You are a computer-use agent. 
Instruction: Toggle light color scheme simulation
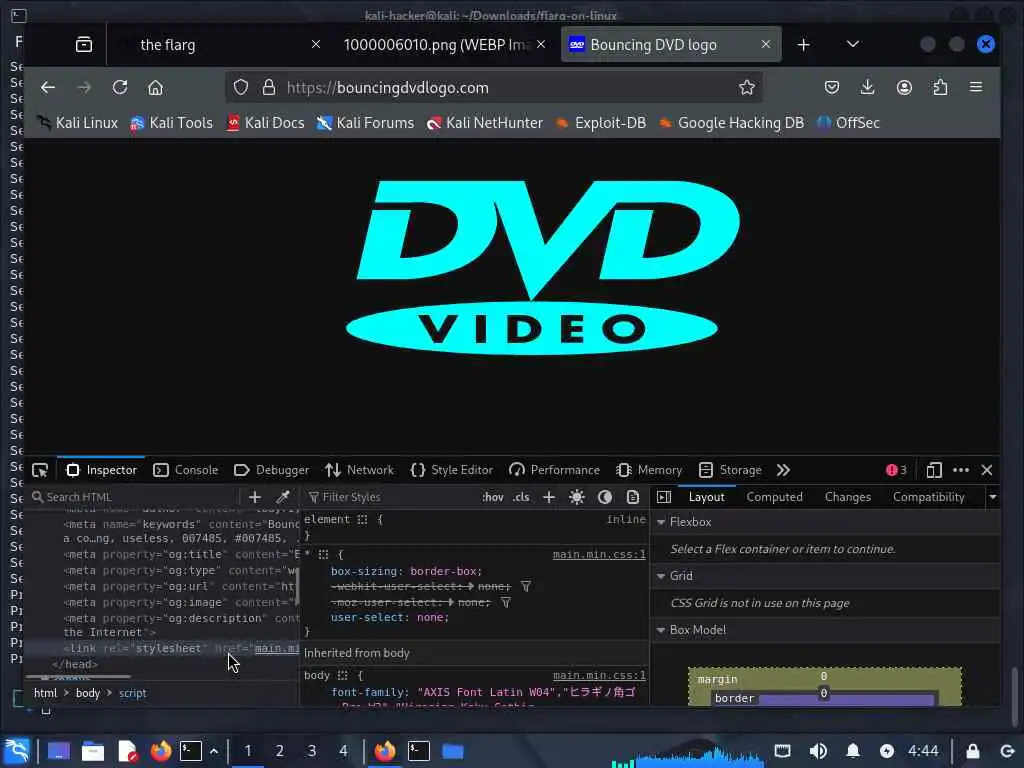point(577,497)
